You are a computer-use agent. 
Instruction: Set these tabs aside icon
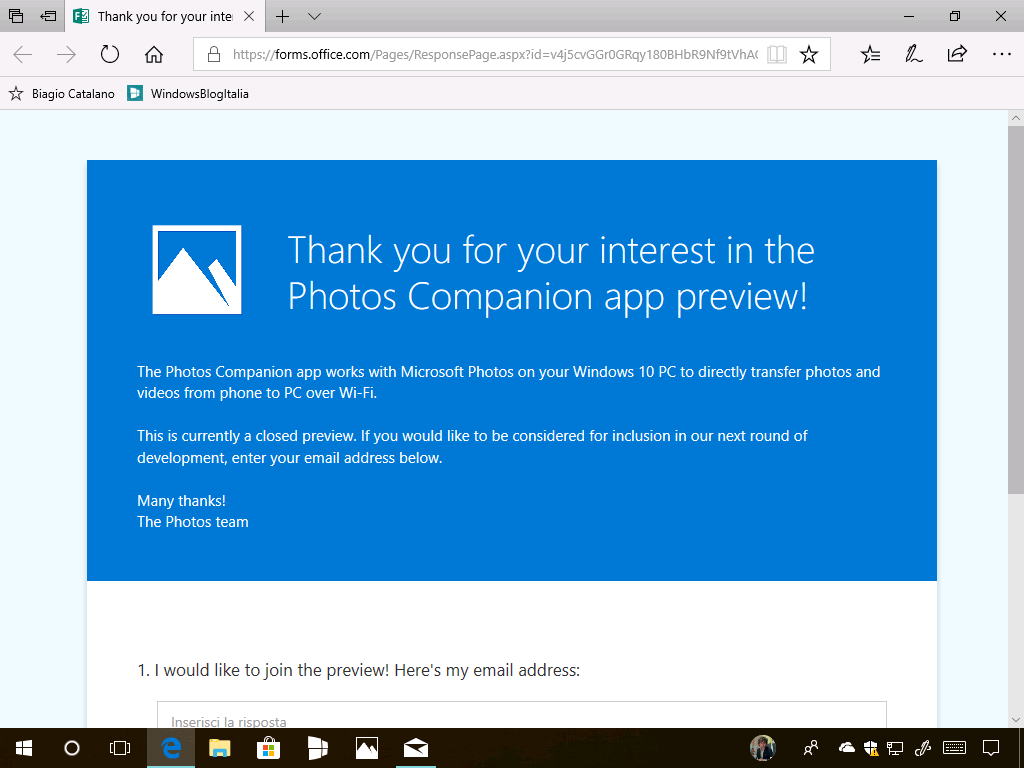[x=48, y=16]
